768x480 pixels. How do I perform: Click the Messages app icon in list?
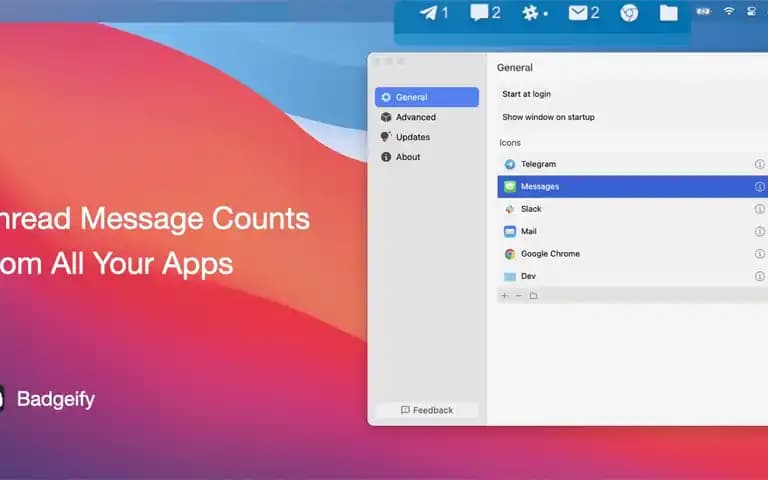pos(510,187)
